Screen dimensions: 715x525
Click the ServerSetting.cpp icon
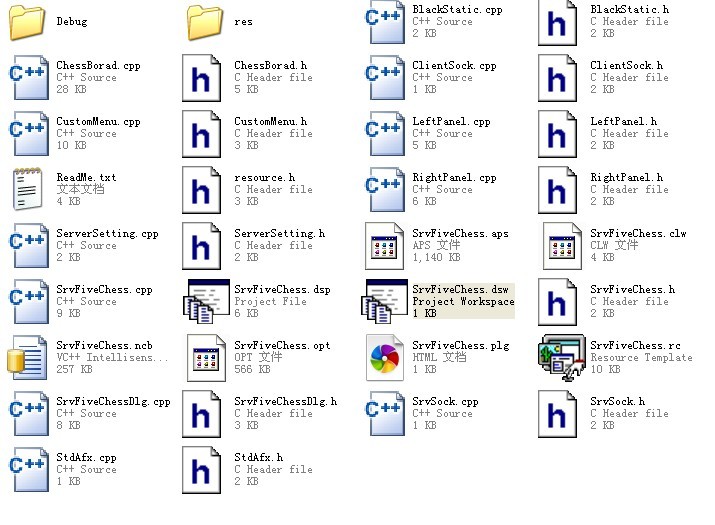pos(29,246)
